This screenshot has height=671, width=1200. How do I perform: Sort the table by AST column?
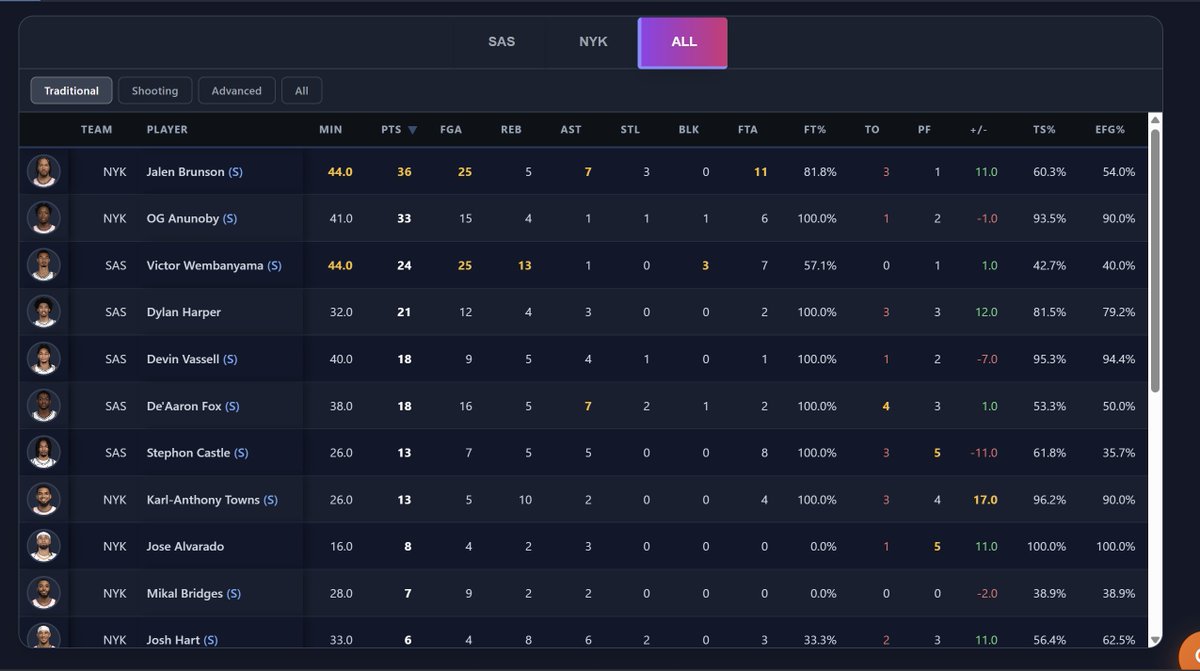[x=571, y=130]
